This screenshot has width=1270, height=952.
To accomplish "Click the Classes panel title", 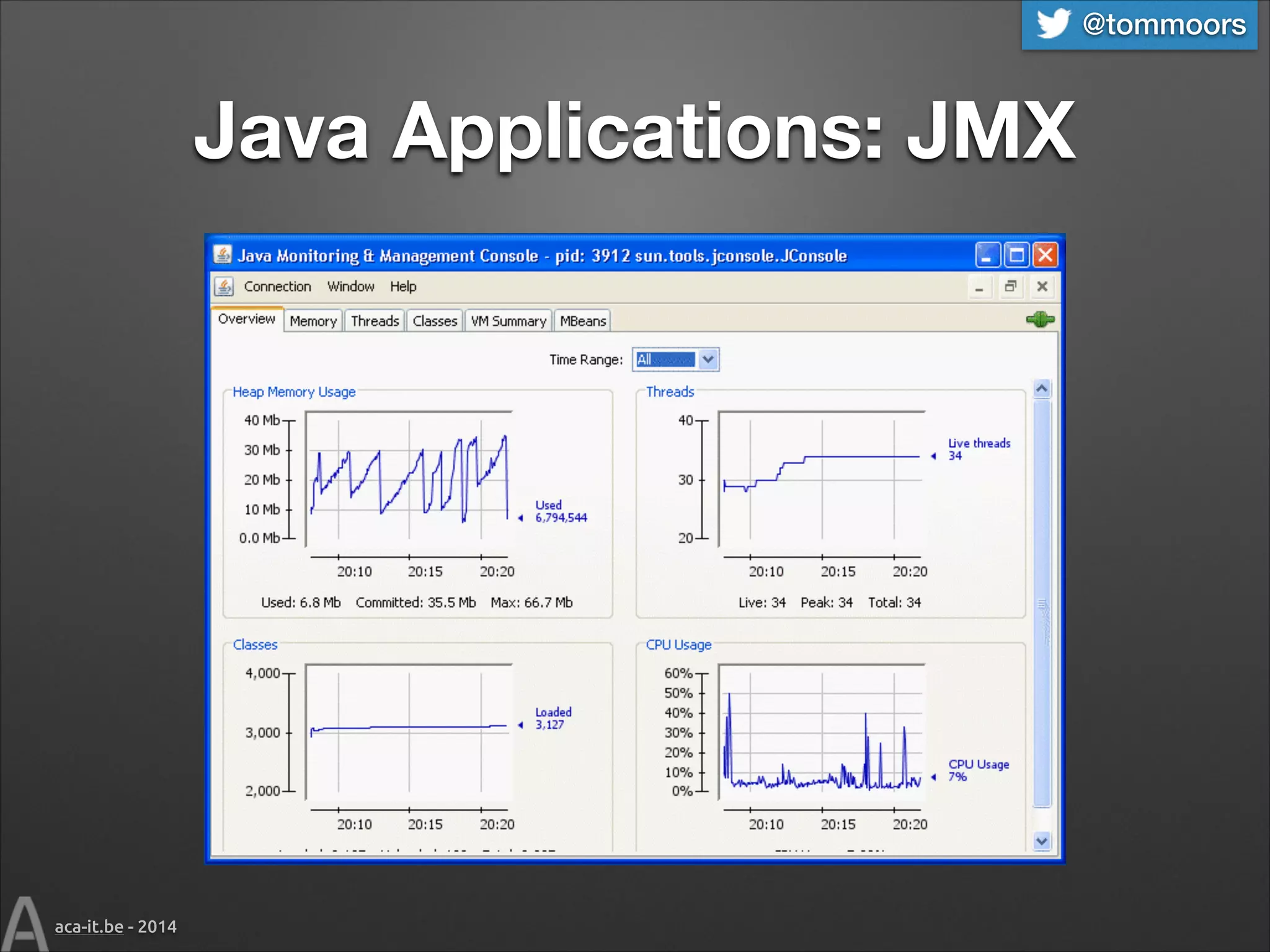I will (x=255, y=645).
